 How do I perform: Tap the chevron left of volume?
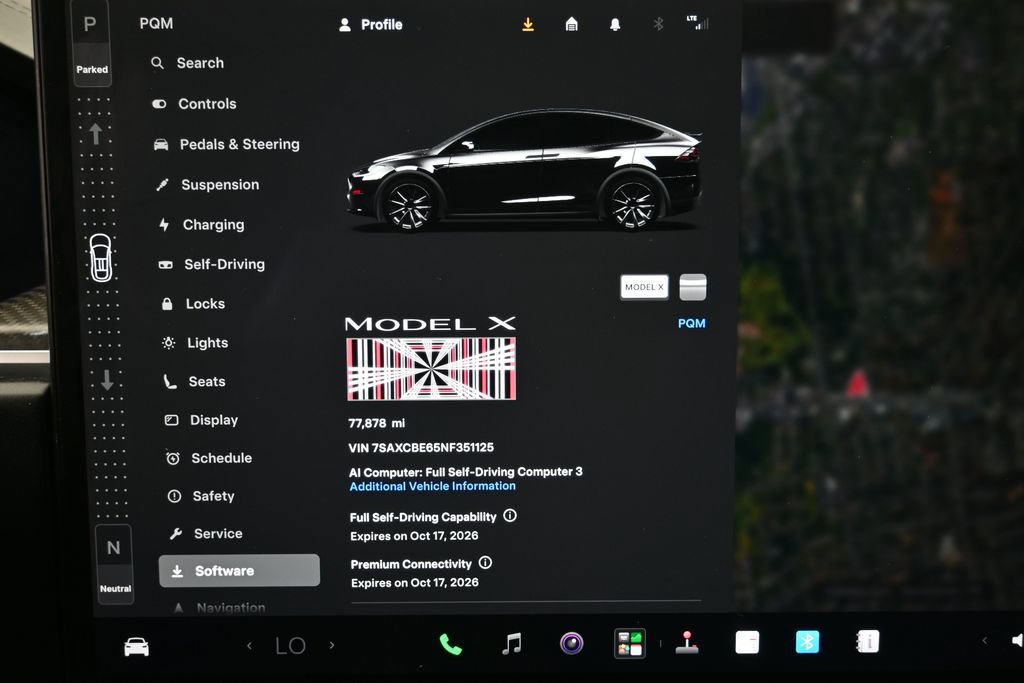point(984,641)
